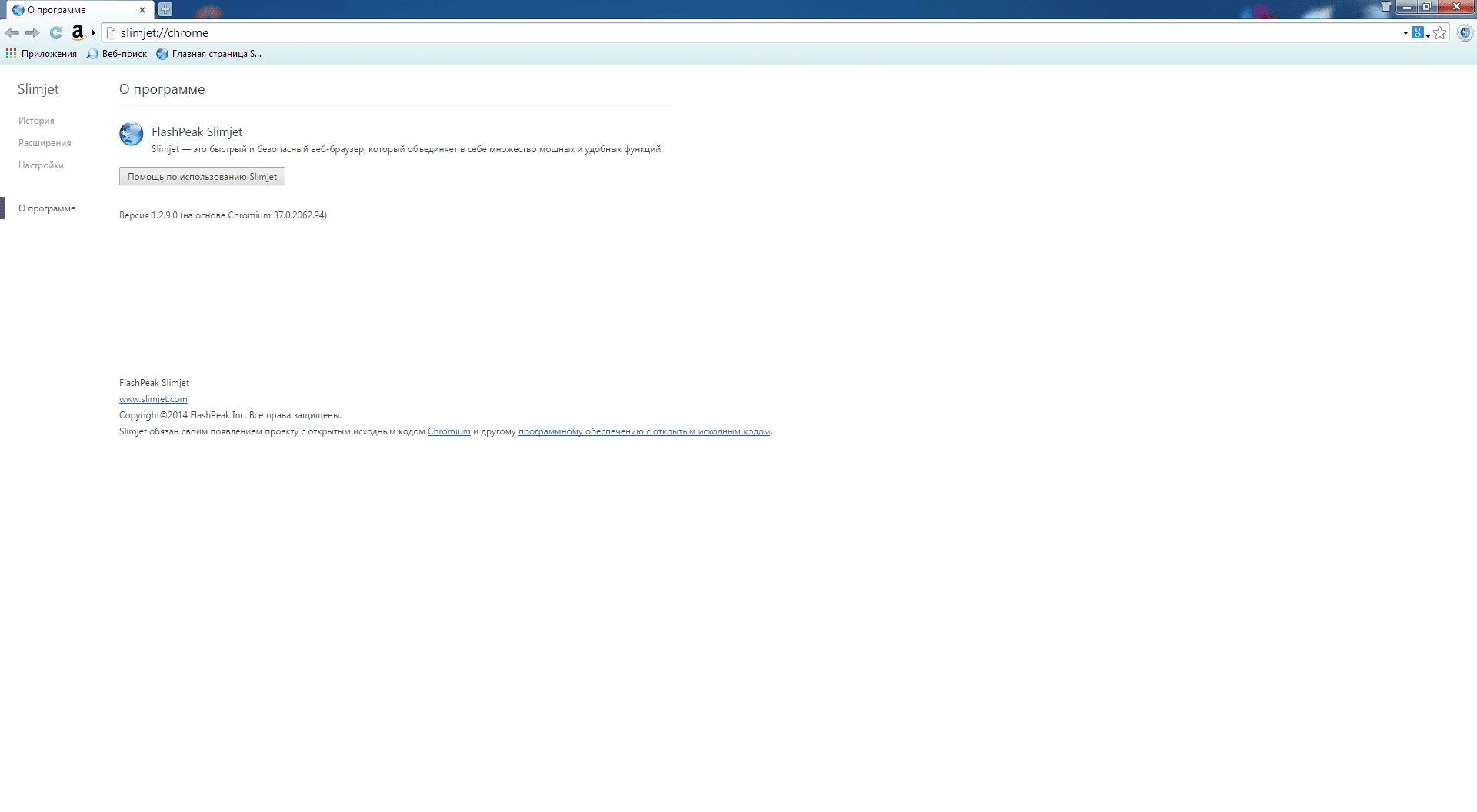Click the FlashPeak Slimjet title heading
Viewport: 1477px width, 812px height.
[x=197, y=132]
